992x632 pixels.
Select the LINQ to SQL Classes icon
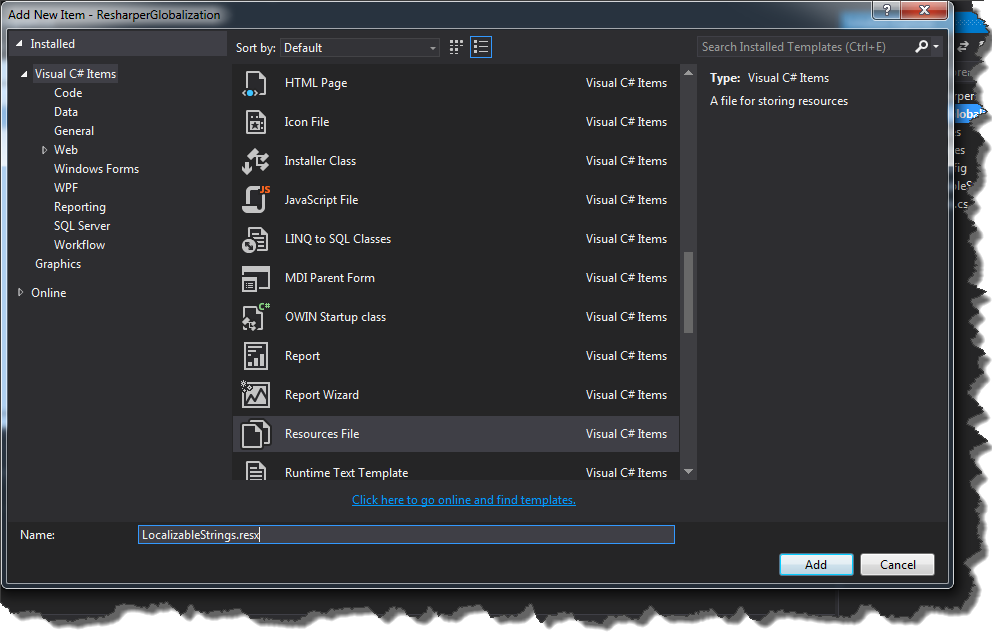click(x=256, y=239)
